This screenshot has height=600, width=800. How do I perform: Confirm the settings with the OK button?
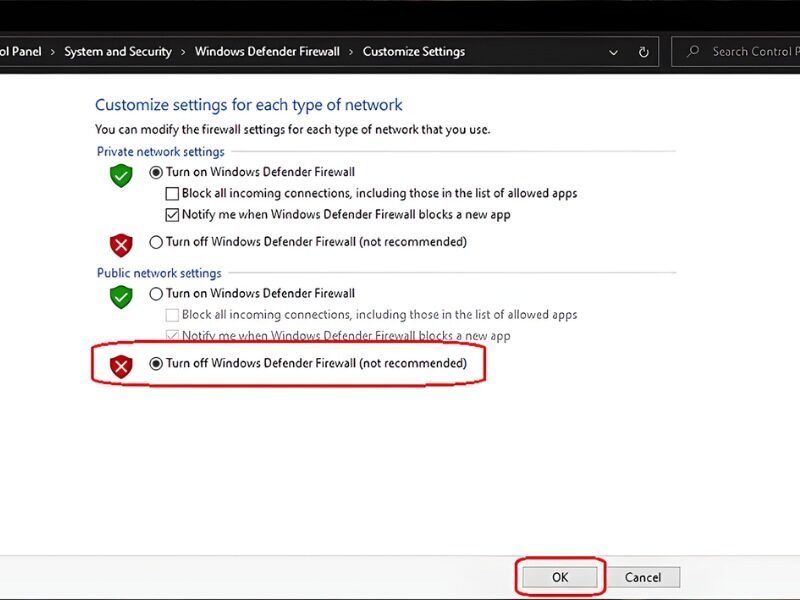(x=560, y=577)
